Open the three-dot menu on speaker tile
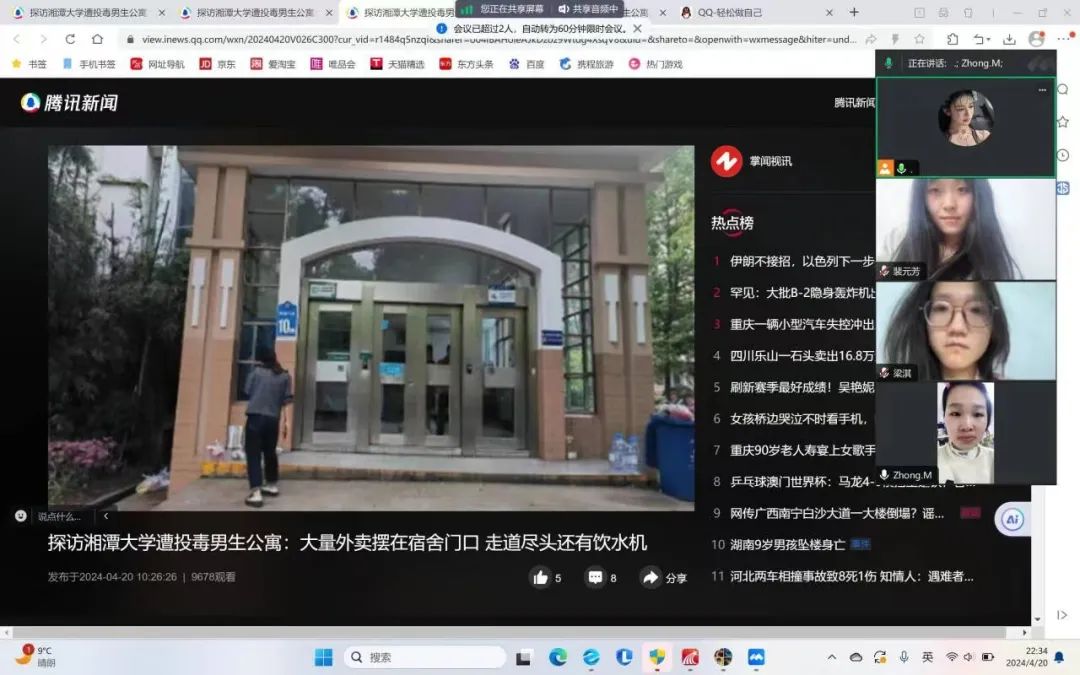The width and height of the screenshot is (1080, 675). click(1042, 90)
